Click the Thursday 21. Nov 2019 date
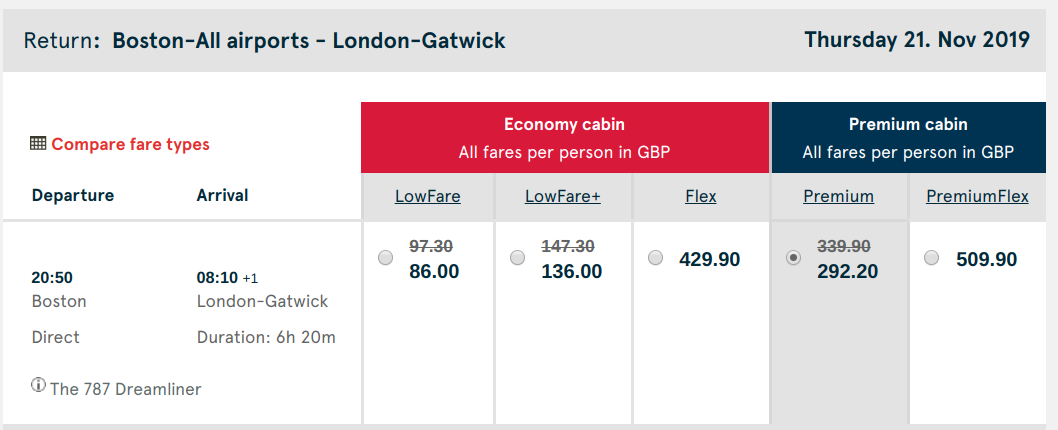 pos(916,41)
